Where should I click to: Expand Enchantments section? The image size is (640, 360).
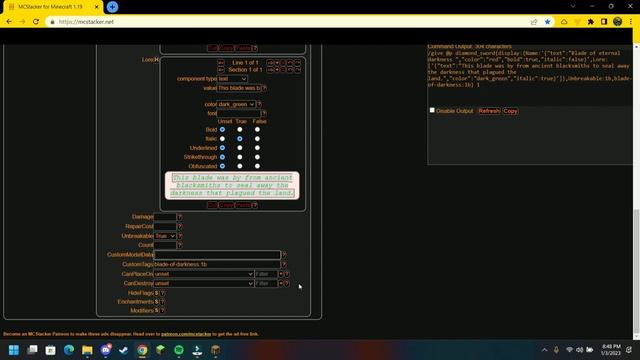pos(156,302)
